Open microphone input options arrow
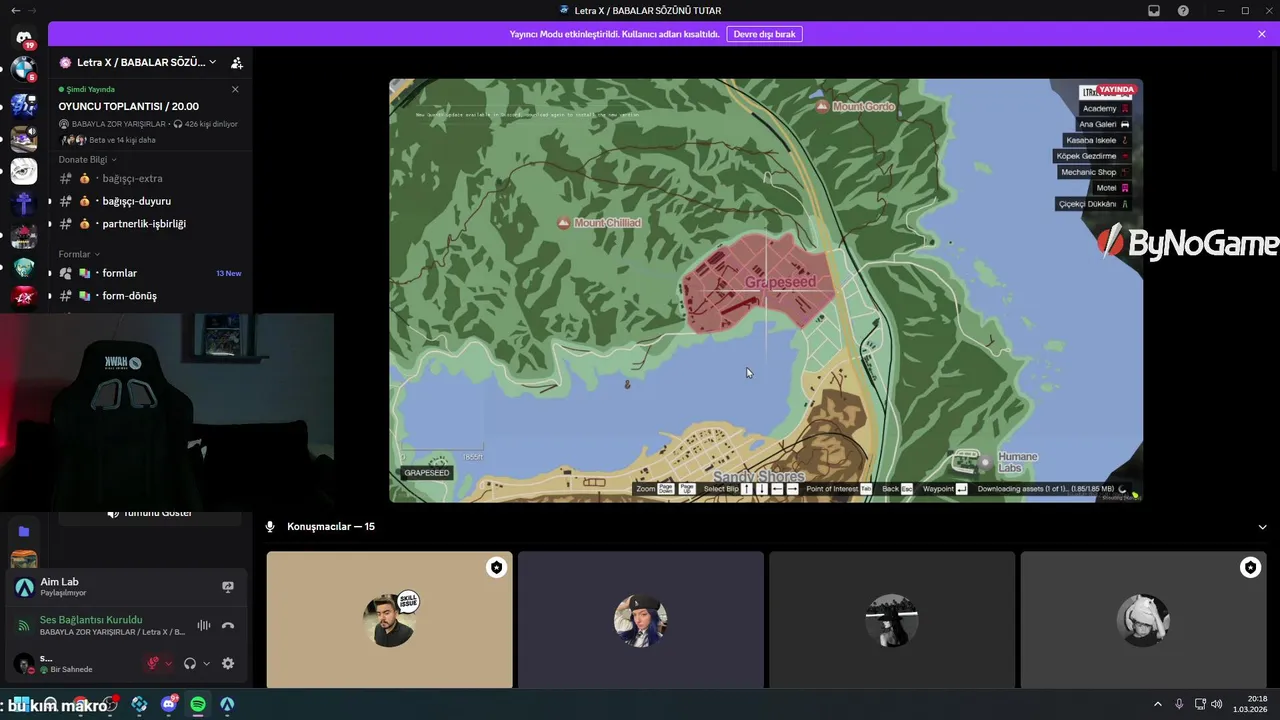This screenshot has width=1280, height=720. click(168, 663)
